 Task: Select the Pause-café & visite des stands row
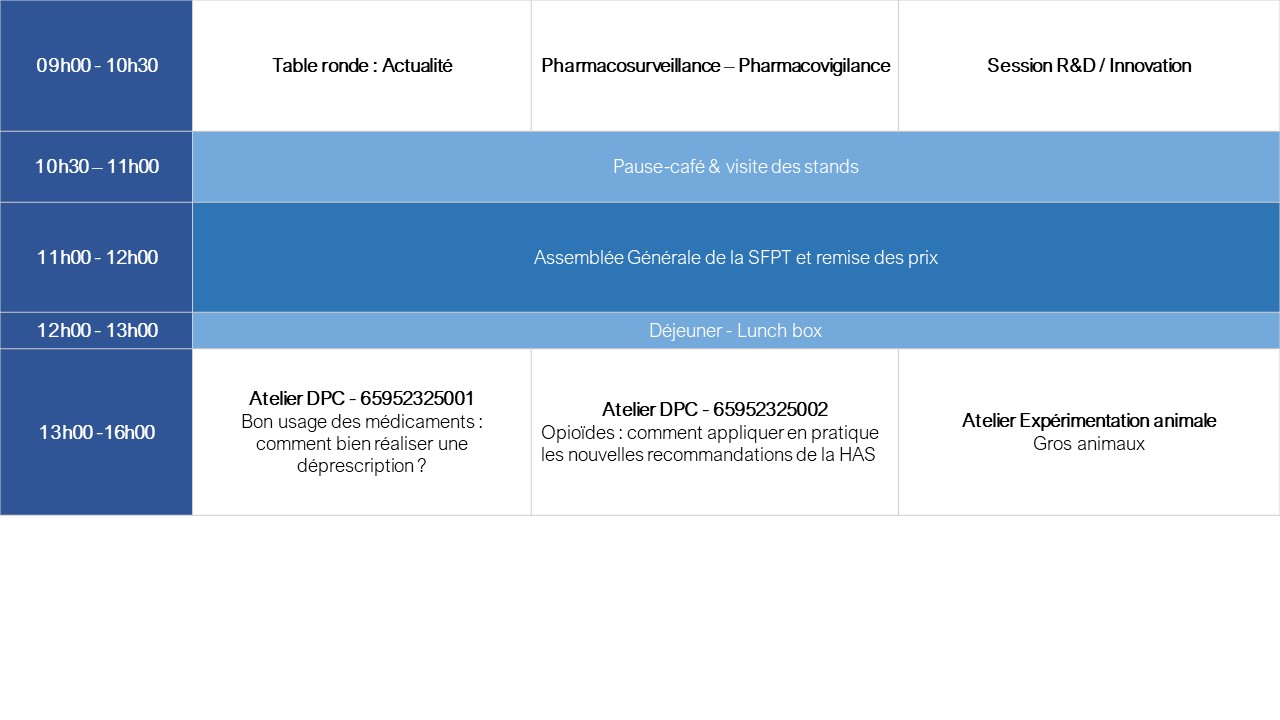tap(736, 167)
